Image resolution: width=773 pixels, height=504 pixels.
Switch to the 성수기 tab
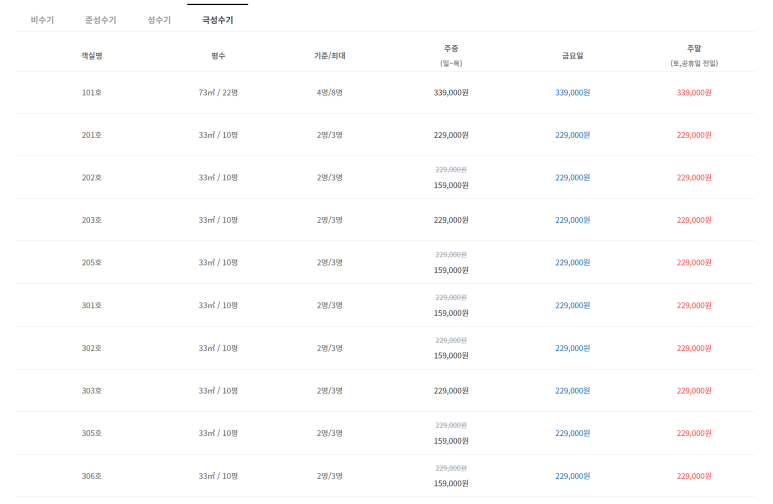click(159, 20)
